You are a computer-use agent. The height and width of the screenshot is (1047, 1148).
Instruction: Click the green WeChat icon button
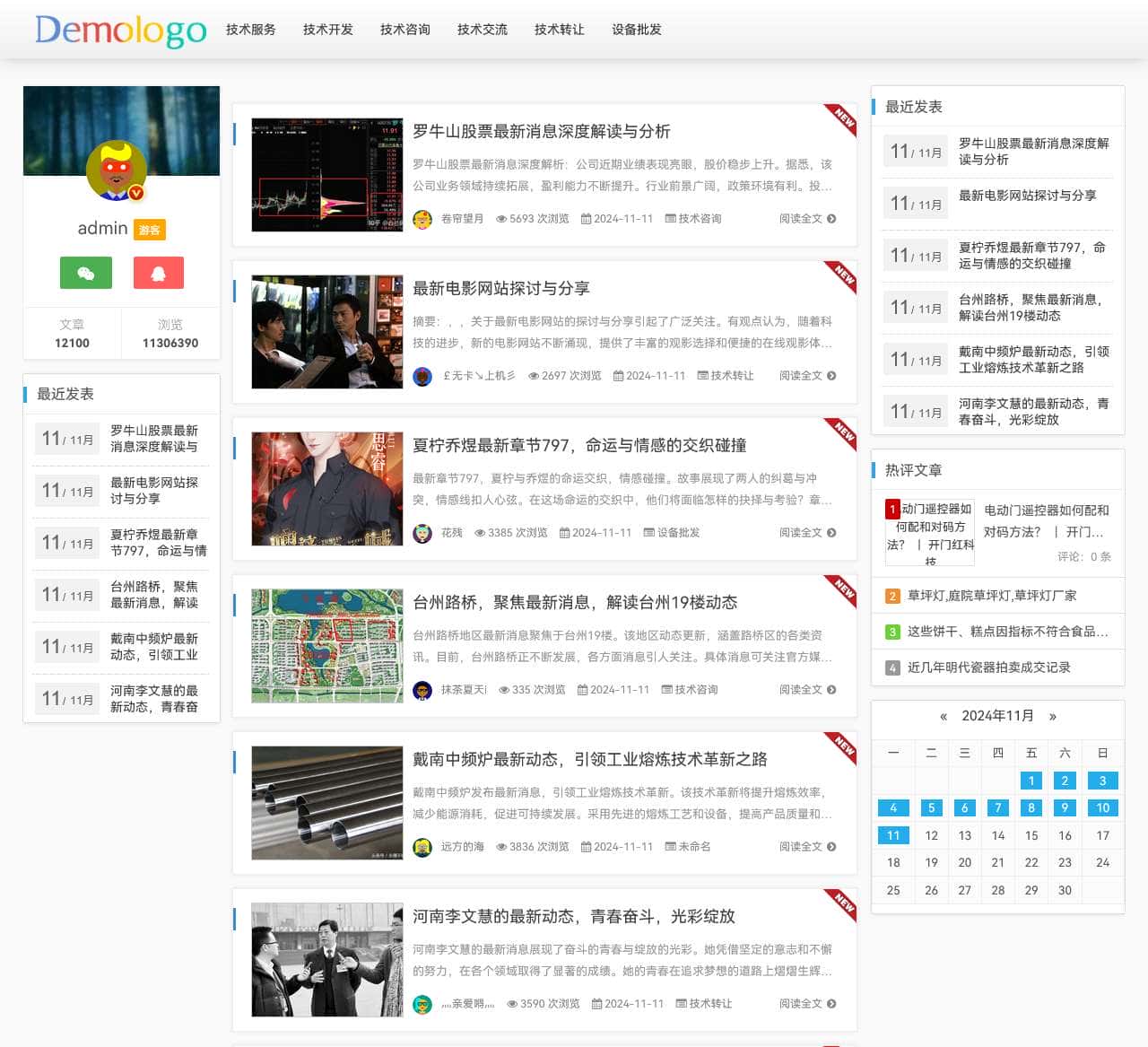[x=86, y=273]
